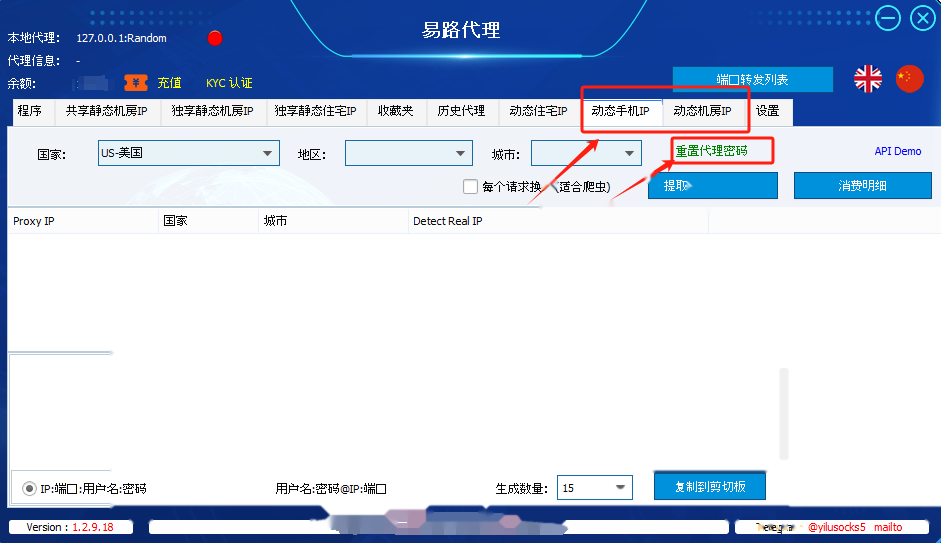Click the 重置代理密码 reset password link
The width and height of the screenshot is (941, 543).
(712, 151)
